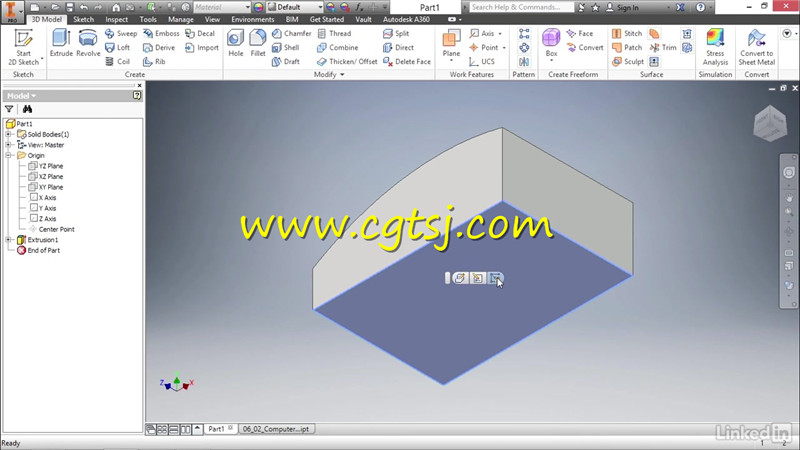Insert a UCS
The height and width of the screenshot is (450, 800).
[x=482, y=61]
